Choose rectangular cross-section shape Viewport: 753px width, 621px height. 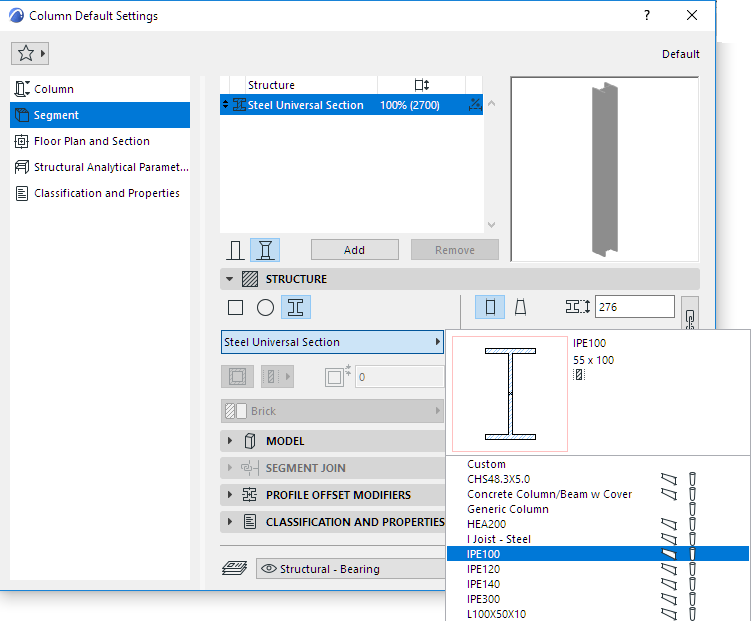[x=235, y=307]
